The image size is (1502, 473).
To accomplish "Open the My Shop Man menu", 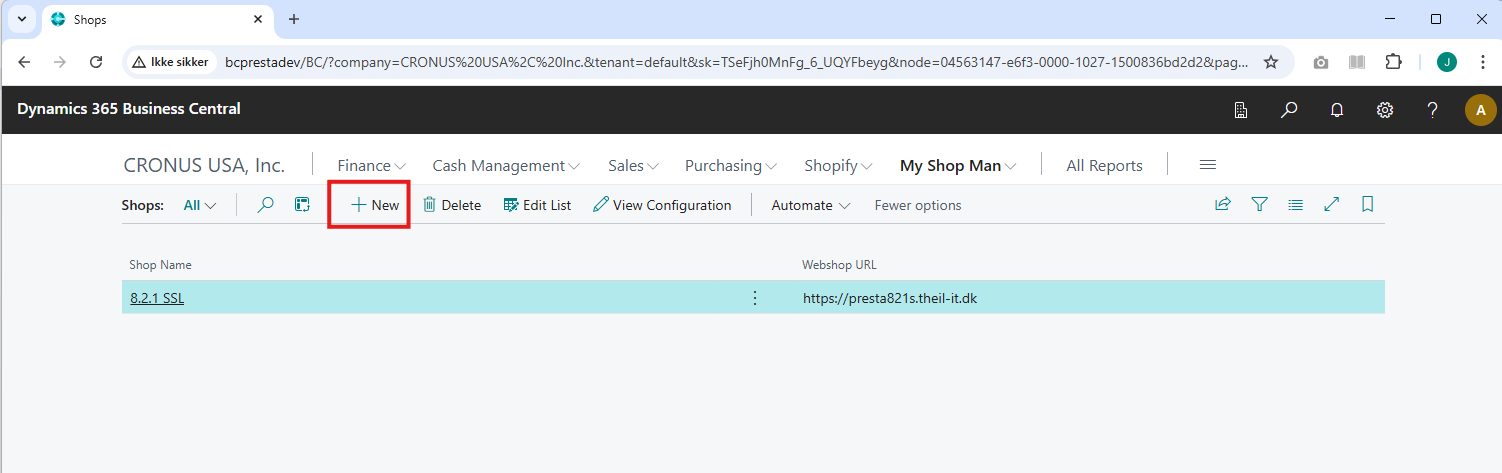I will 957,166.
